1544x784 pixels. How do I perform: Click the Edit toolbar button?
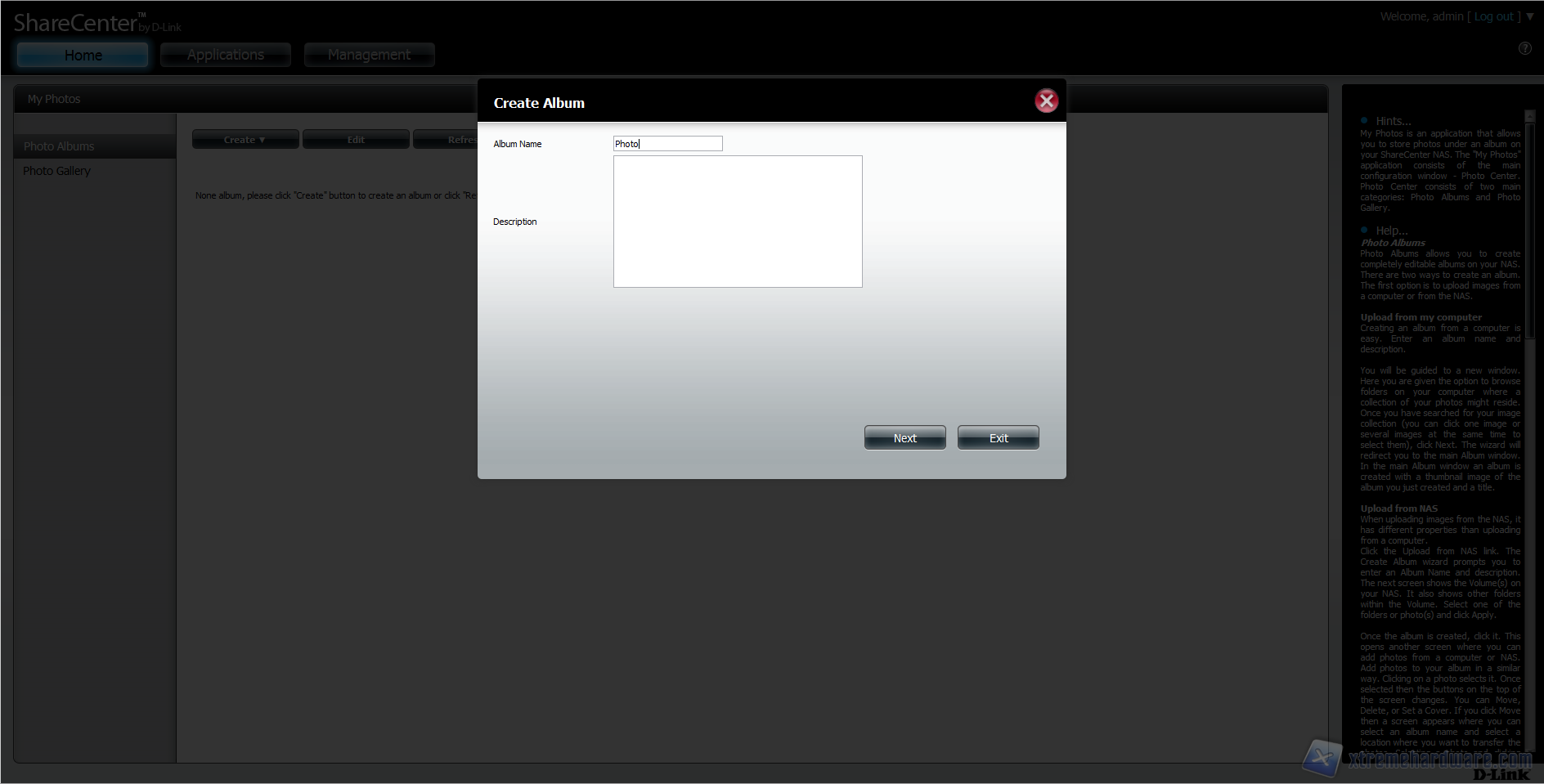356,140
